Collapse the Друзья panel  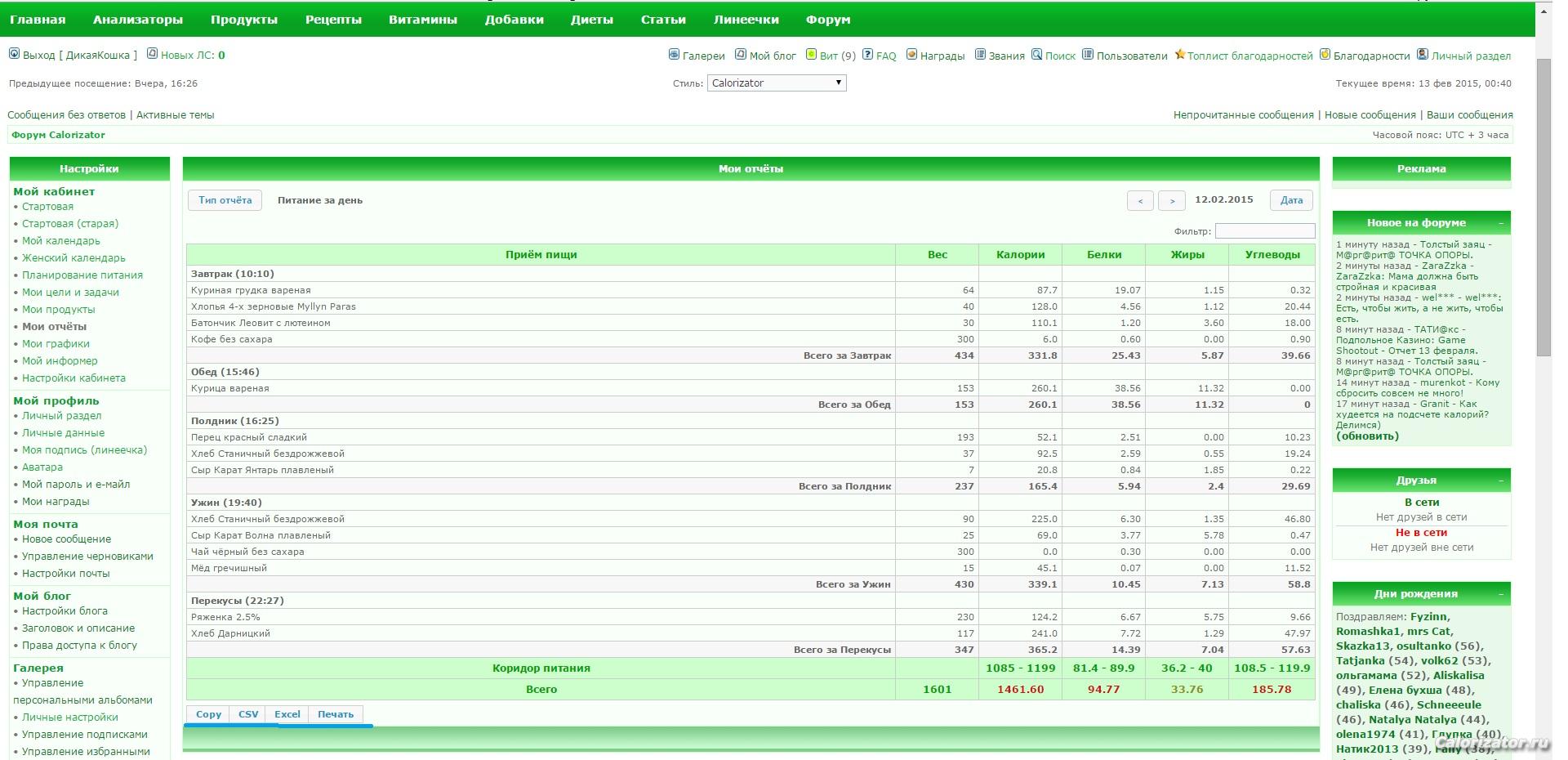click(x=1501, y=481)
